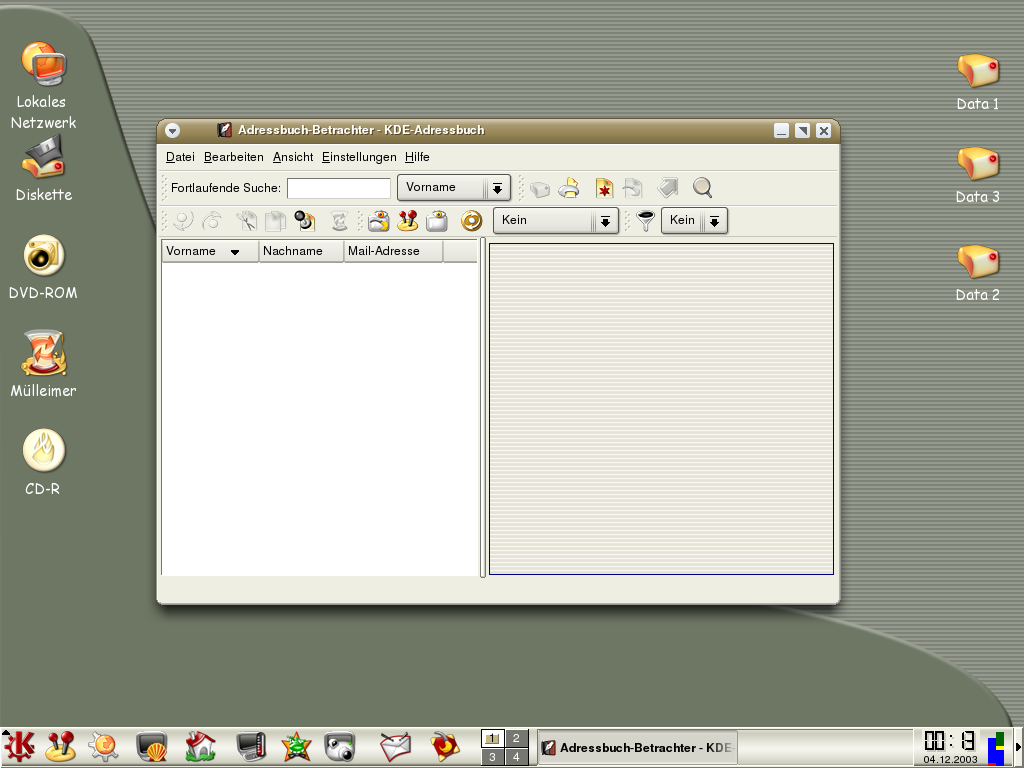Click the address book icon in the title bar
Image resolution: width=1024 pixels, height=768 pixels.
[x=225, y=130]
